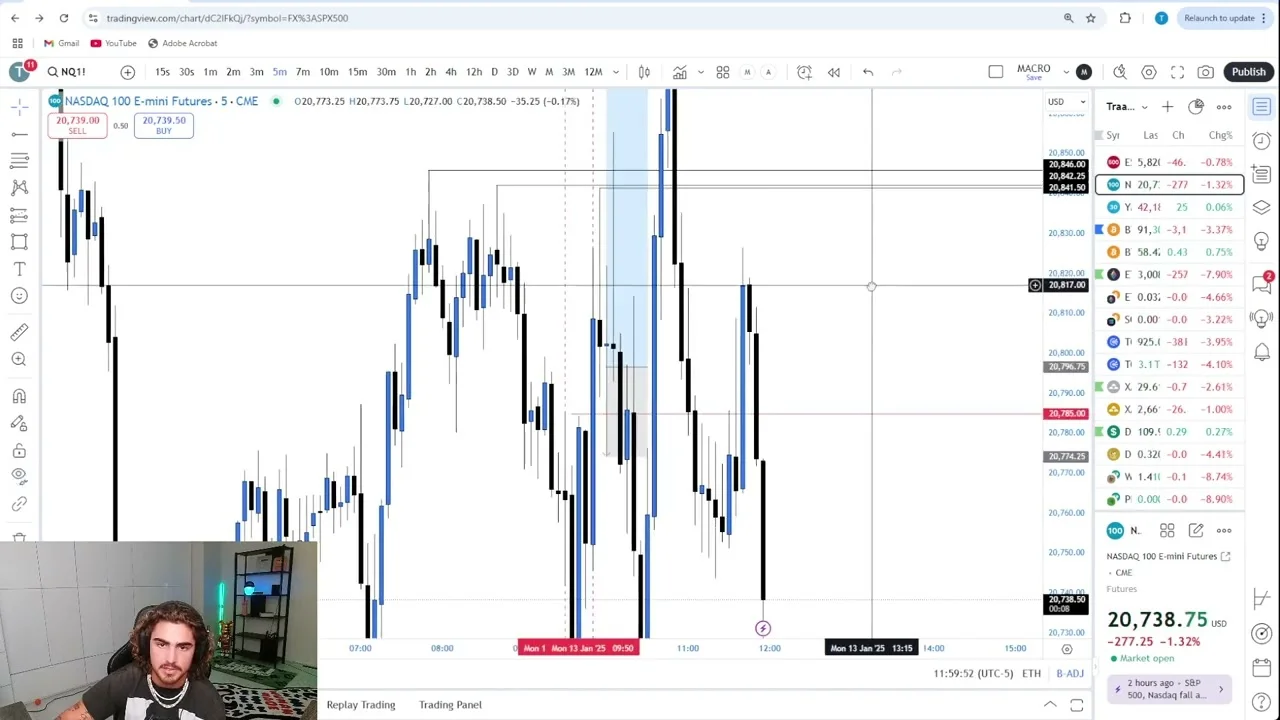Toggle the B-ADJ back-adjustment setting
1280x720 pixels.
pyautogui.click(x=1070, y=674)
